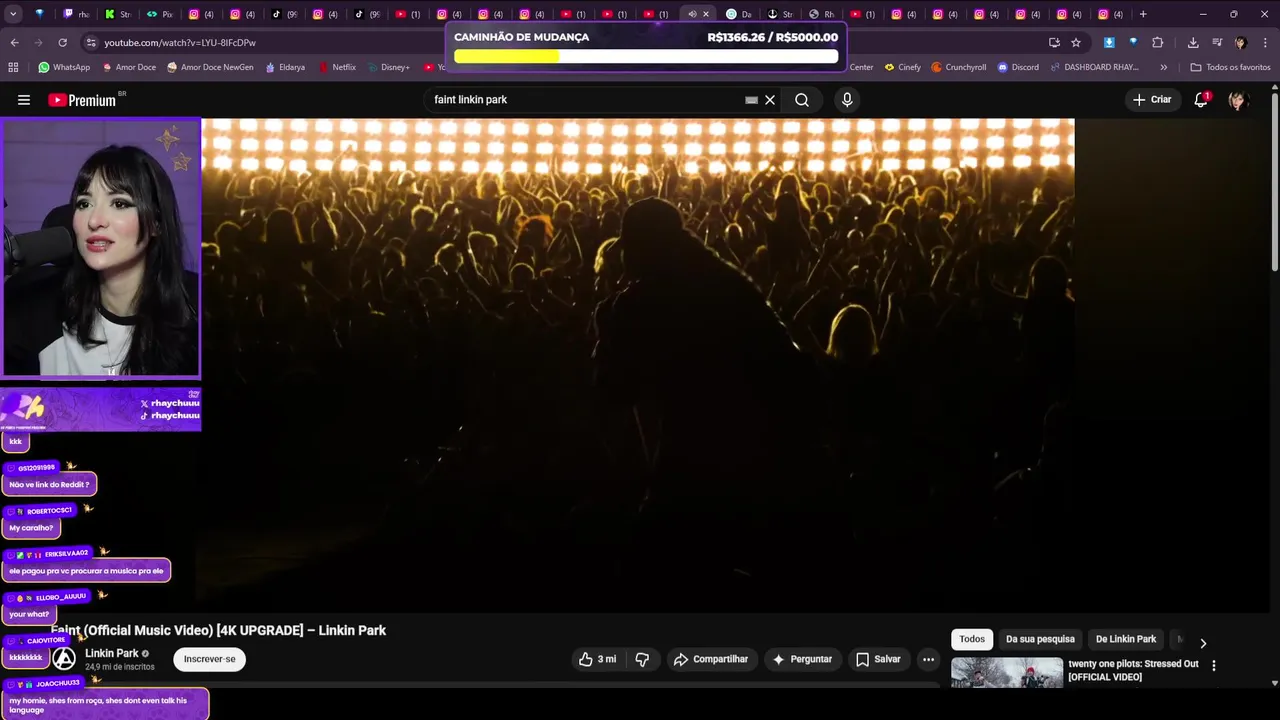Open the YouTube guide hamburger menu
This screenshot has width=1280, height=720.
[x=24, y=100]
